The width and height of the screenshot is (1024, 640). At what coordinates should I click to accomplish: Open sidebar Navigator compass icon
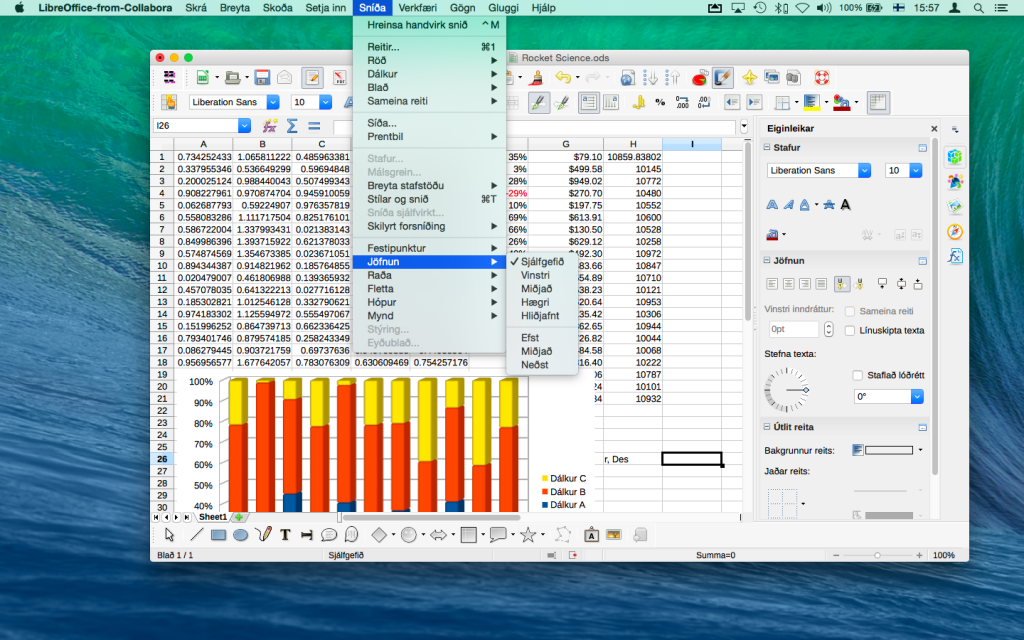[955, 231]
